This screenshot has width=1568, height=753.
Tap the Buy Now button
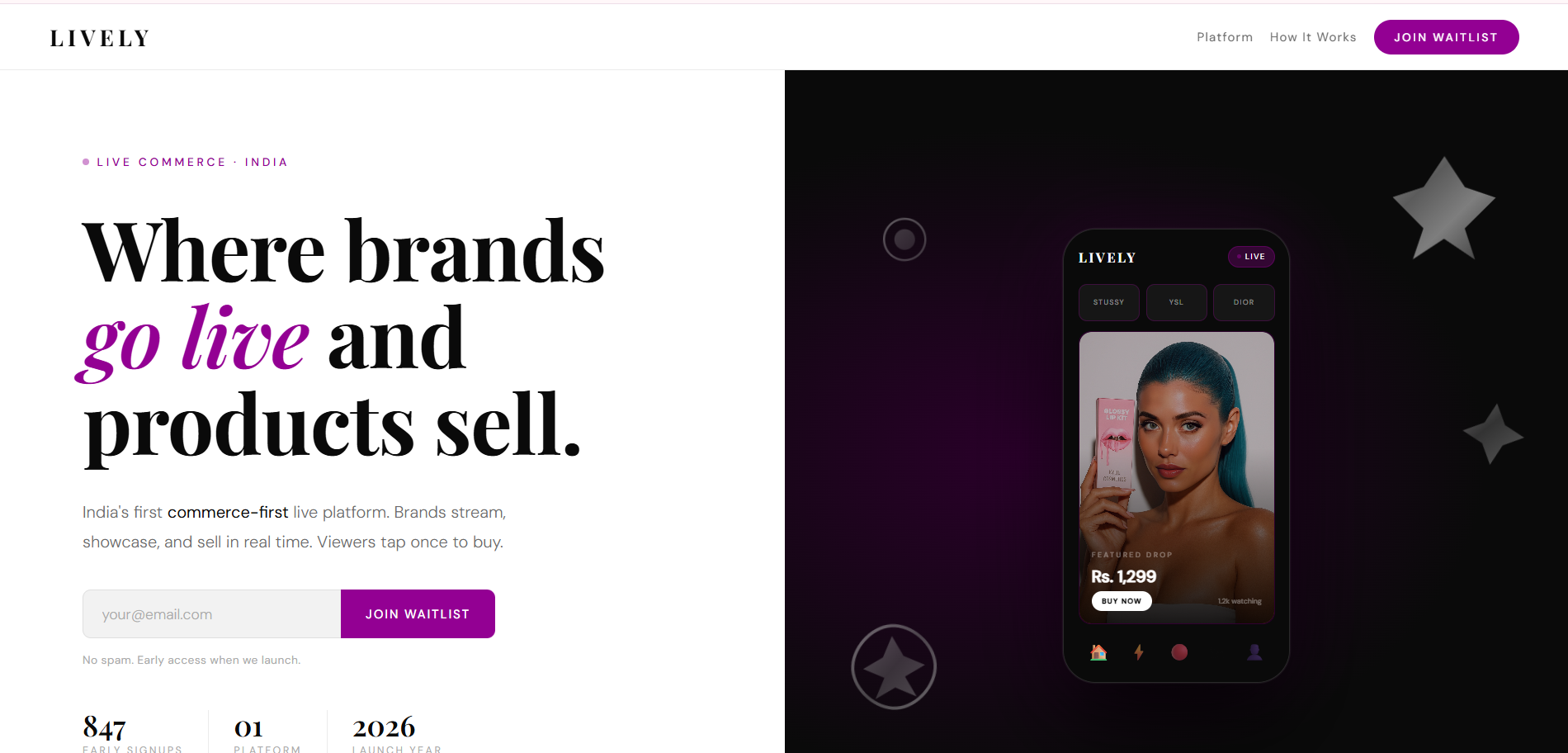click(1122, 601)
